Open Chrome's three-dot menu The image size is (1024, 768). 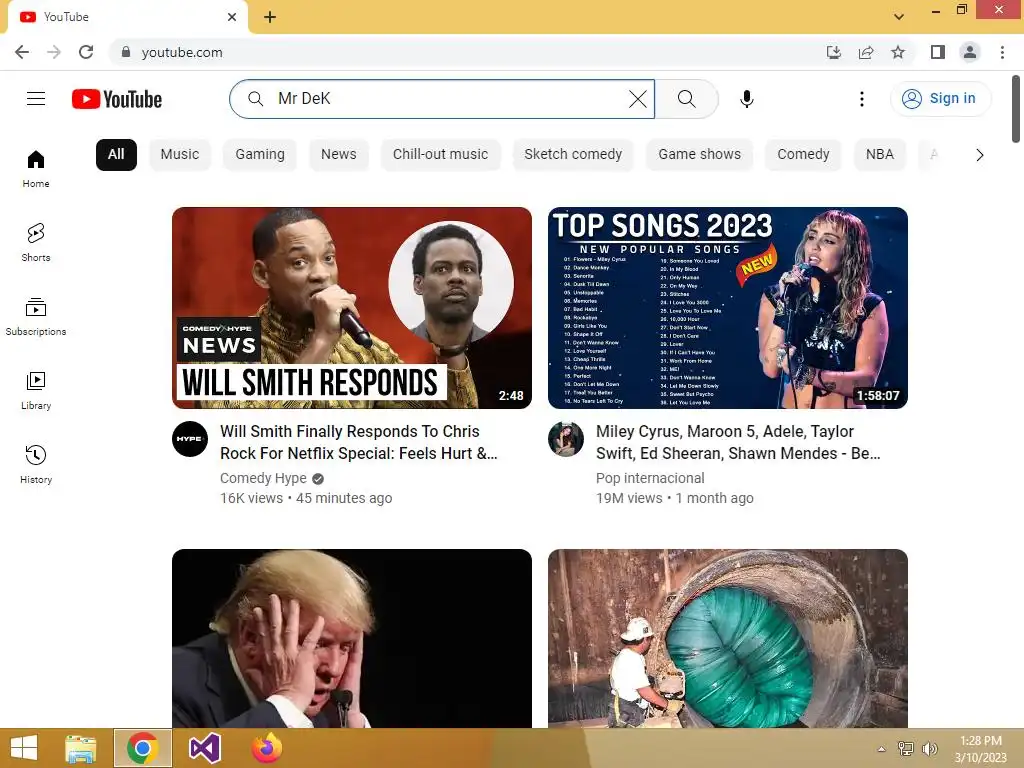coord(1002,52)
